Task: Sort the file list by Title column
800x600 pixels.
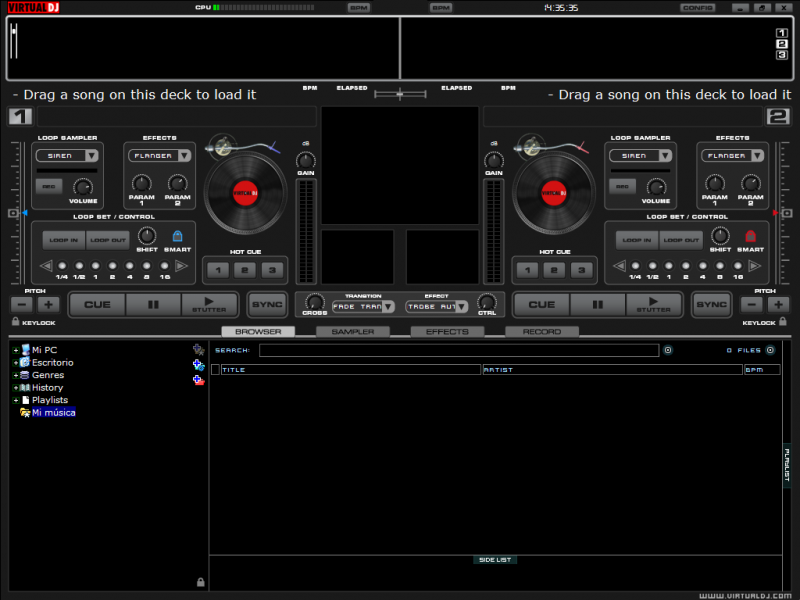Action: tap(351, 370)
